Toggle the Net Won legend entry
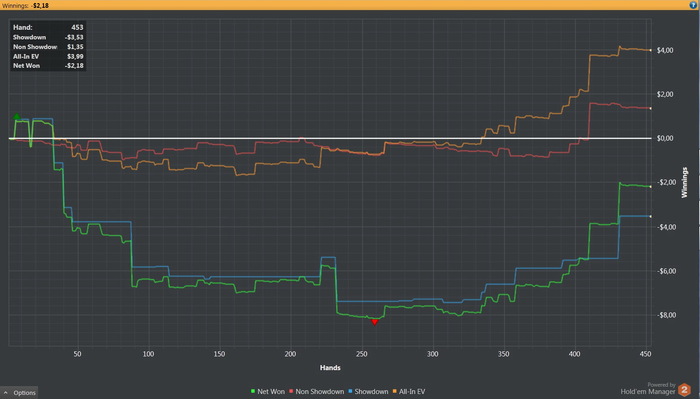Screen dimensions: 700x399 268,391
